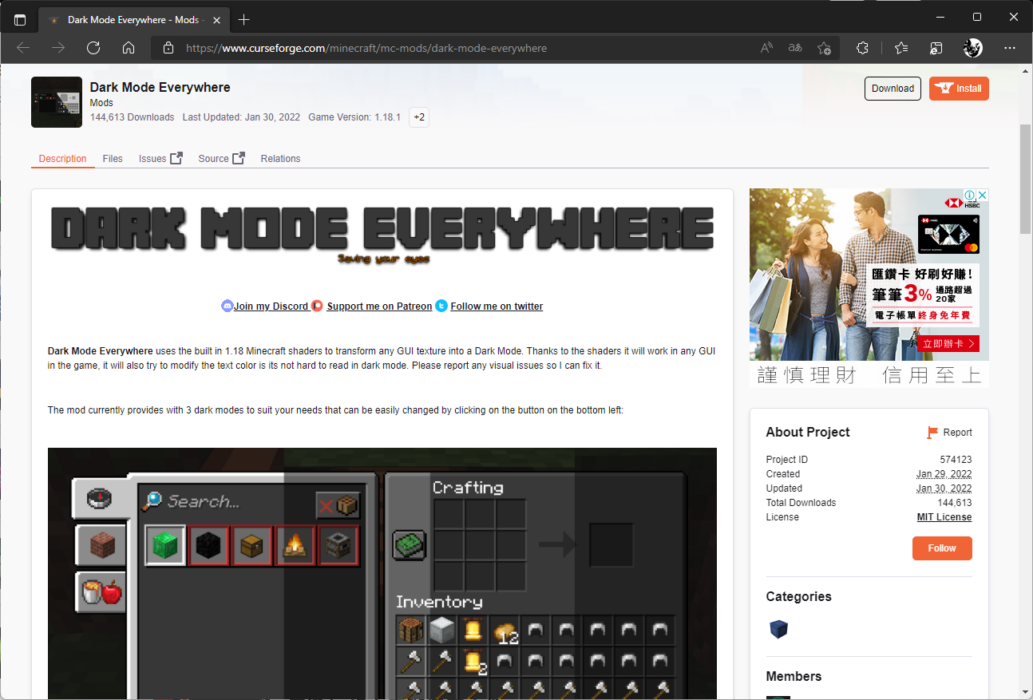Click the Updated date Jan 30, 2022
The width and height of the screenshot is (1033, 700).
pyautogui.click(x=943, y=489)
